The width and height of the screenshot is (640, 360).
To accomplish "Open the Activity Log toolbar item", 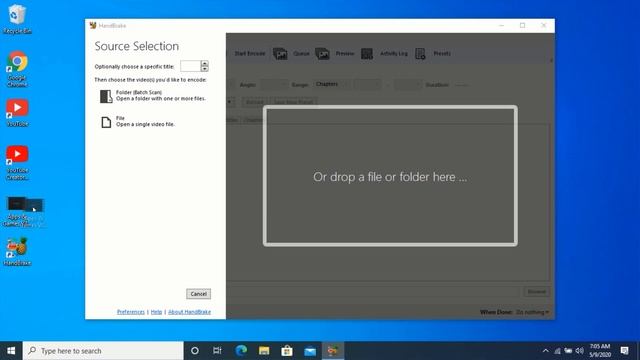I will point(394,53).
